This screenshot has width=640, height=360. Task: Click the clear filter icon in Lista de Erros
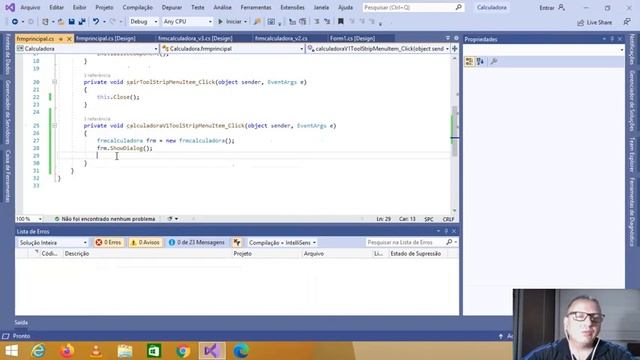237,242
